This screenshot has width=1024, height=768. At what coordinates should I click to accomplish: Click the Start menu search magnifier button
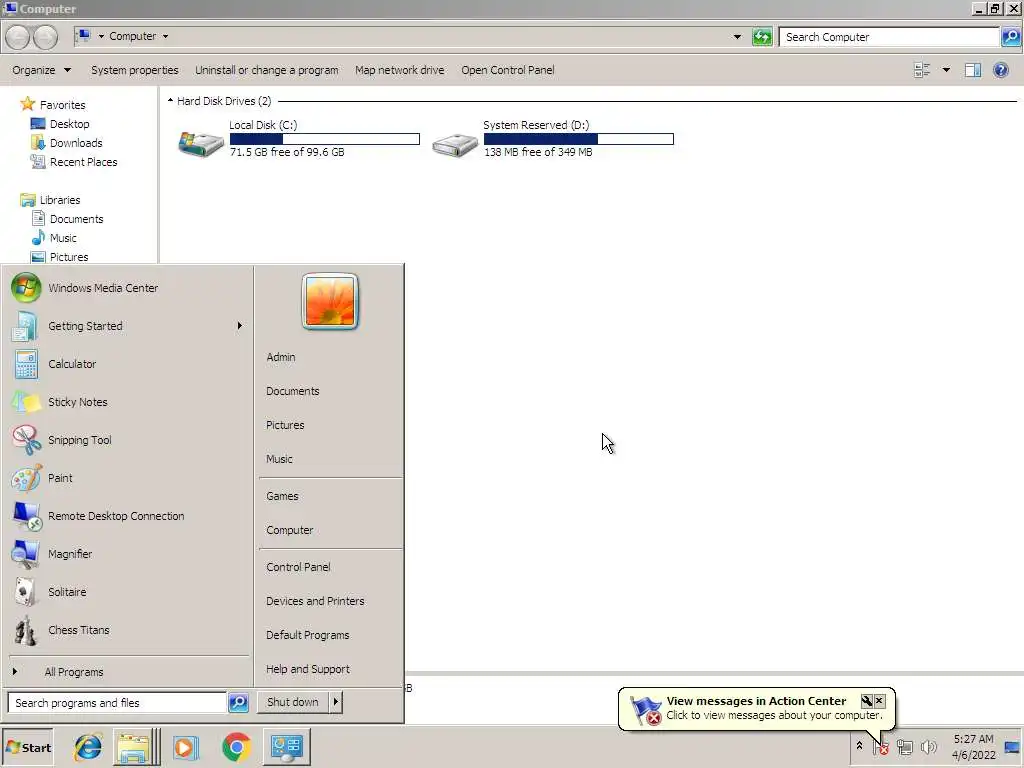coord(238,703)
